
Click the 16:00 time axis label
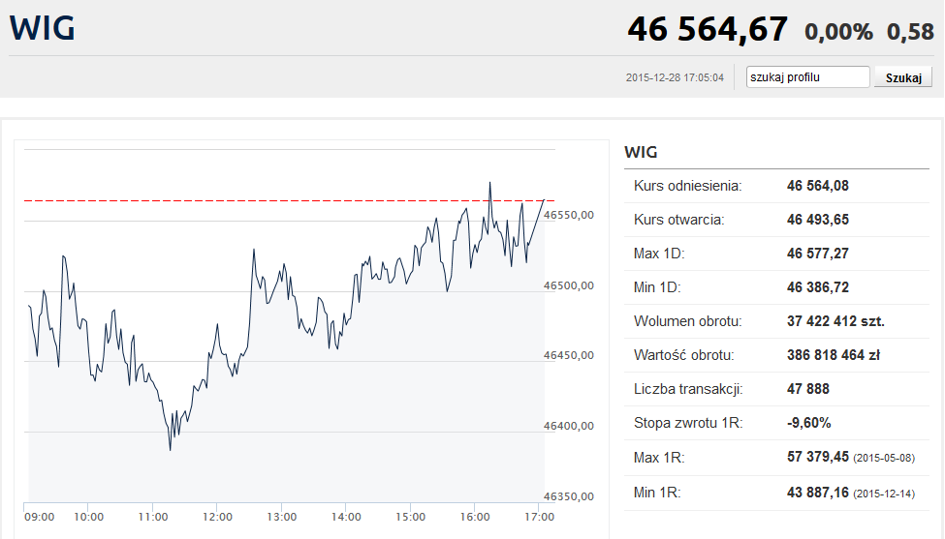(x=475, y=517)
